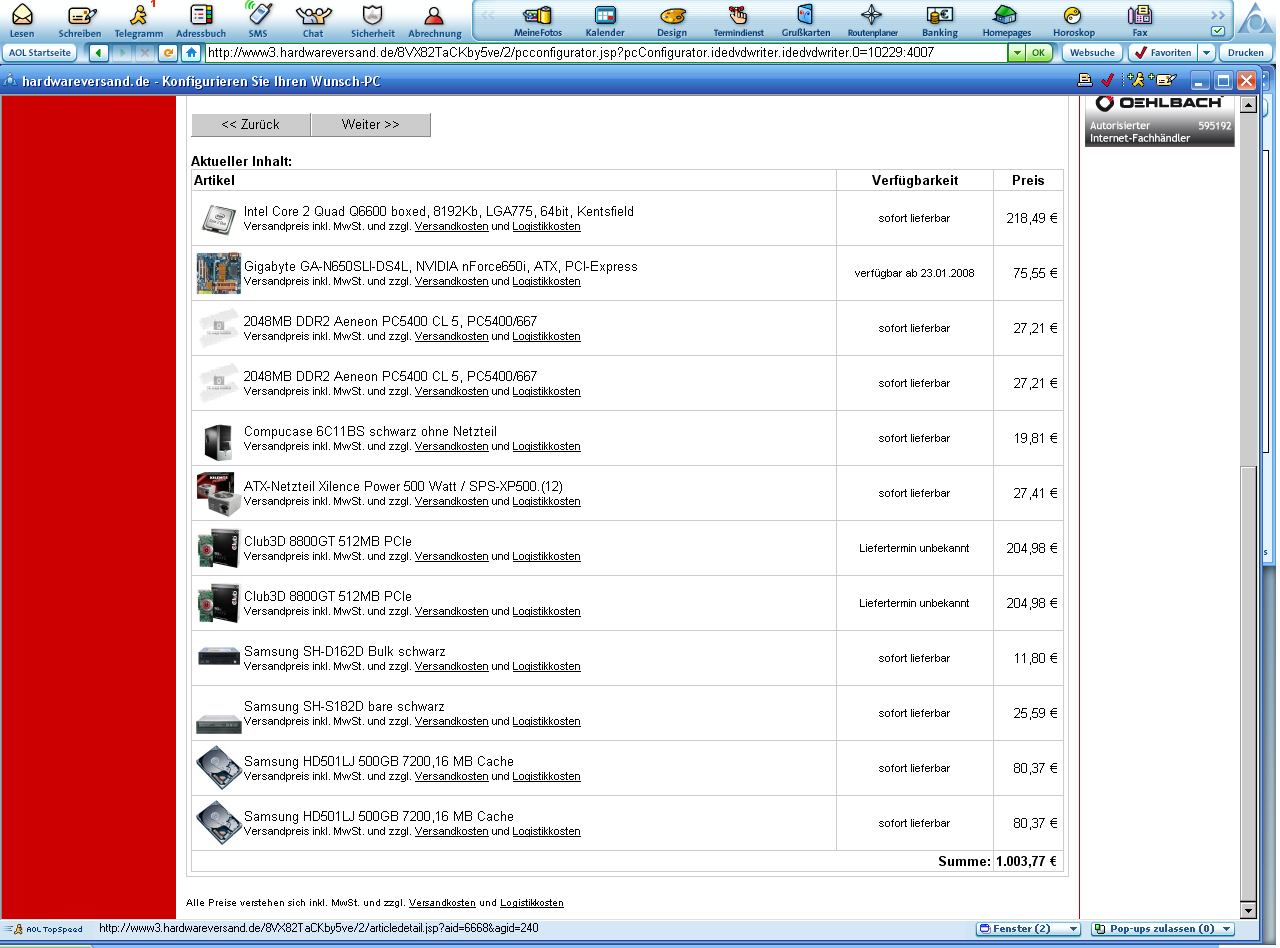1280x948 pixels.
Task: Click the Favoriten button
Action: (1162, 52)
